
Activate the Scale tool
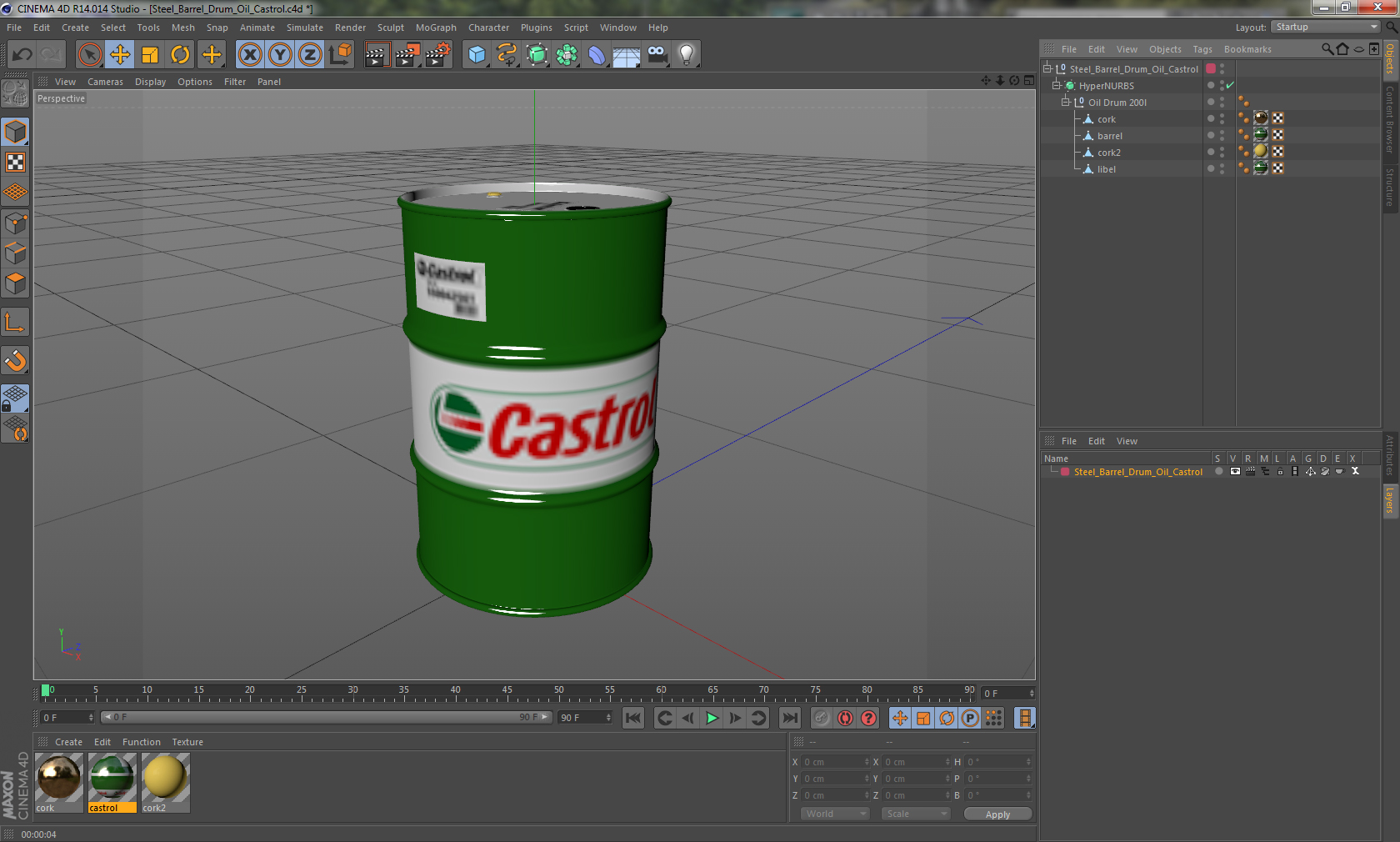click(150, 55)
